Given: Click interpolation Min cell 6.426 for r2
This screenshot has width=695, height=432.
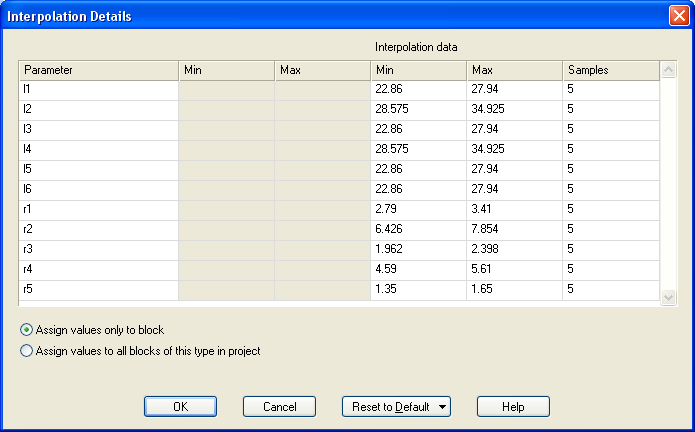Looking at the screenshot, I should (417, 230).
